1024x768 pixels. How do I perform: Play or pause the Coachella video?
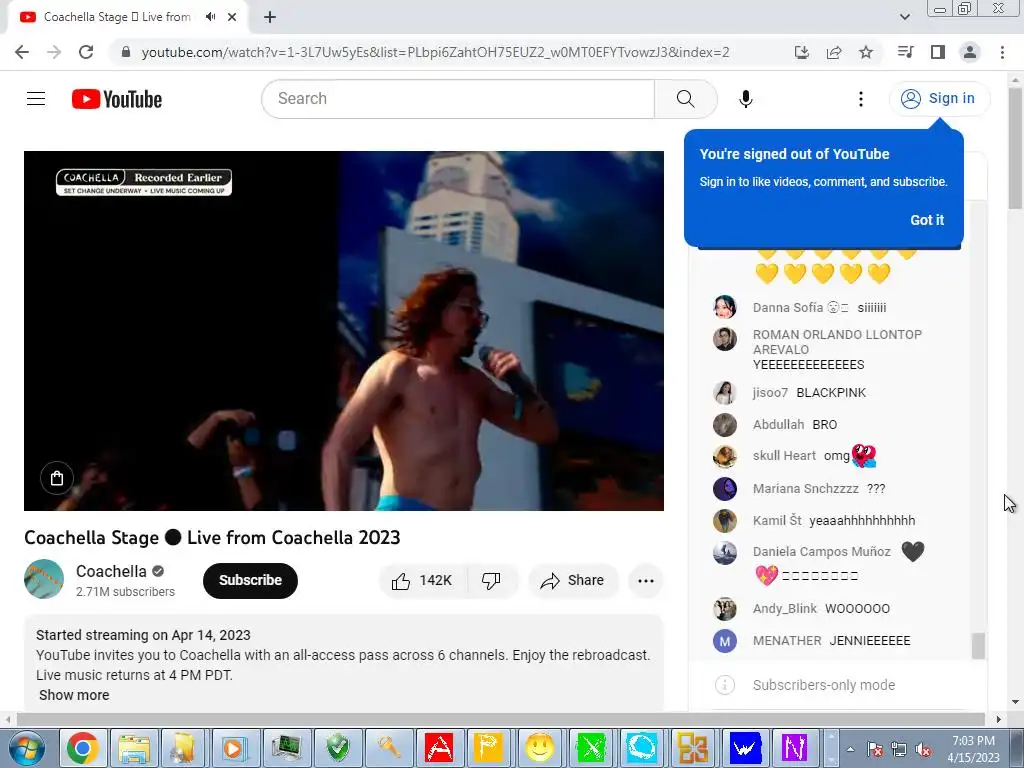pyautogui.click(x=344, y=330)
